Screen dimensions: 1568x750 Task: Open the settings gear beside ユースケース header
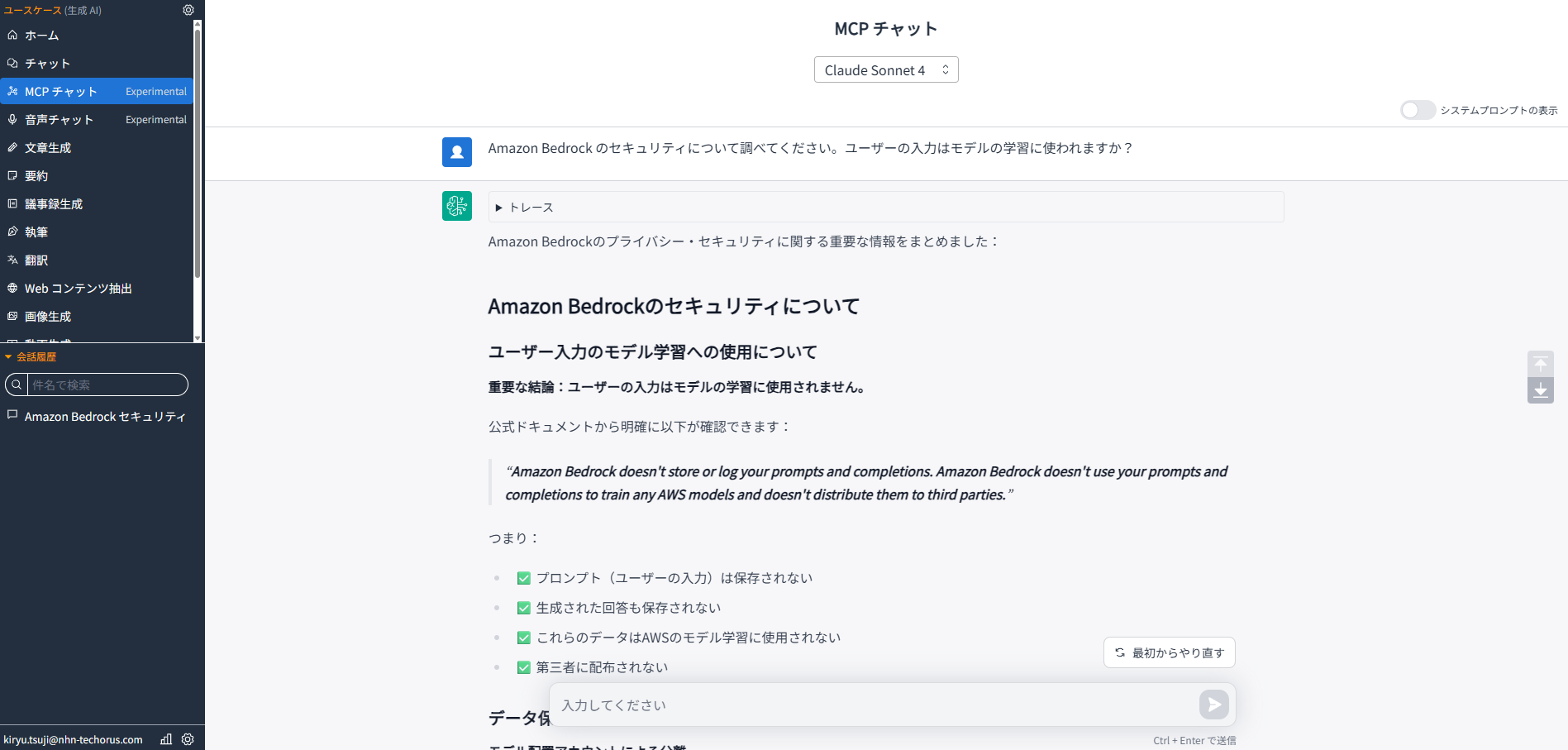(x=188, y=10)
